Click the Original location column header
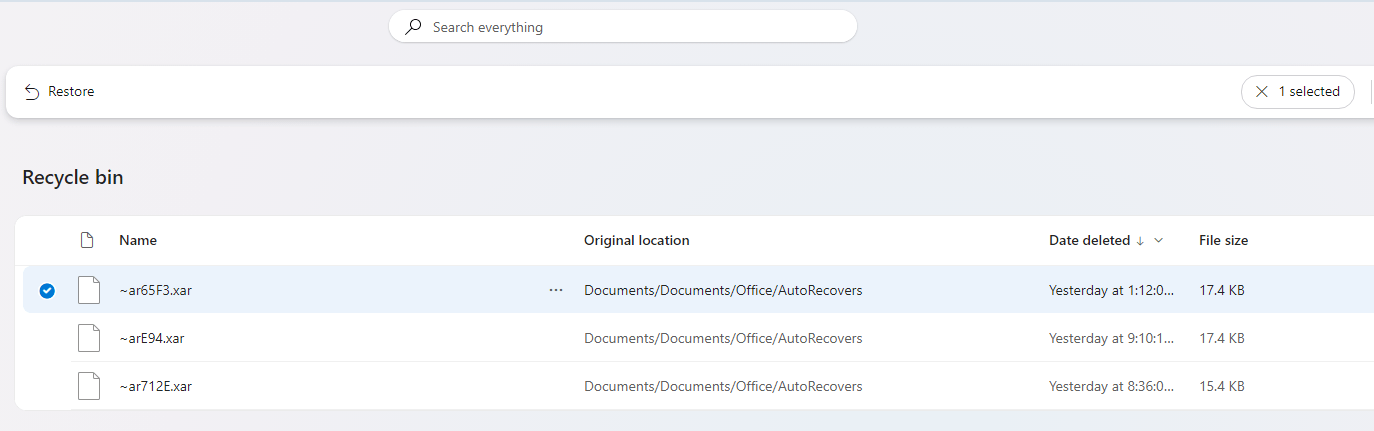 pos(636,240)
